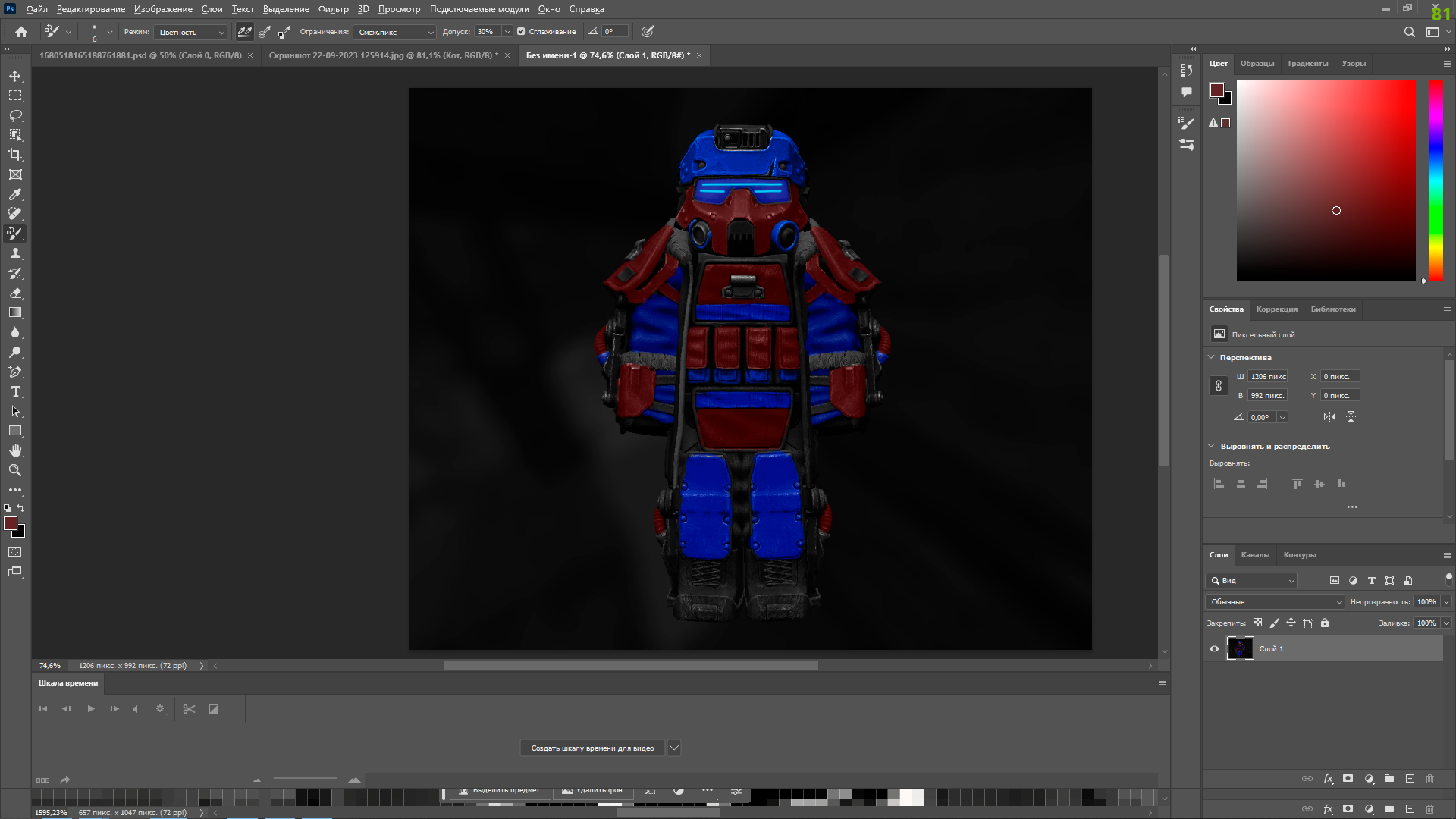Screen dimensions: 1456x819
Task: Click Выделить предмет button
Action: click(499, 791)
